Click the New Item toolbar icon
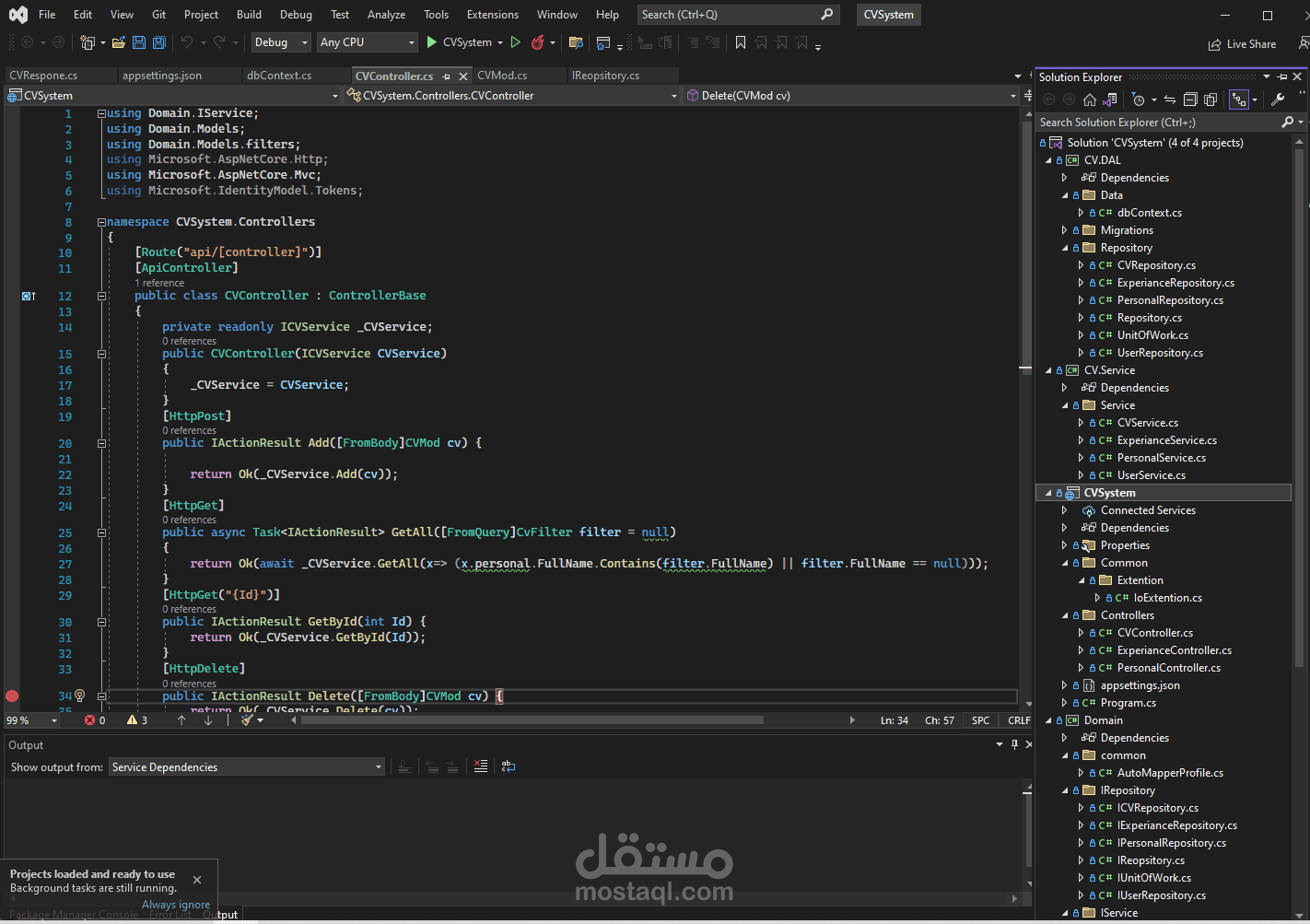 click(x=88, y=42)
